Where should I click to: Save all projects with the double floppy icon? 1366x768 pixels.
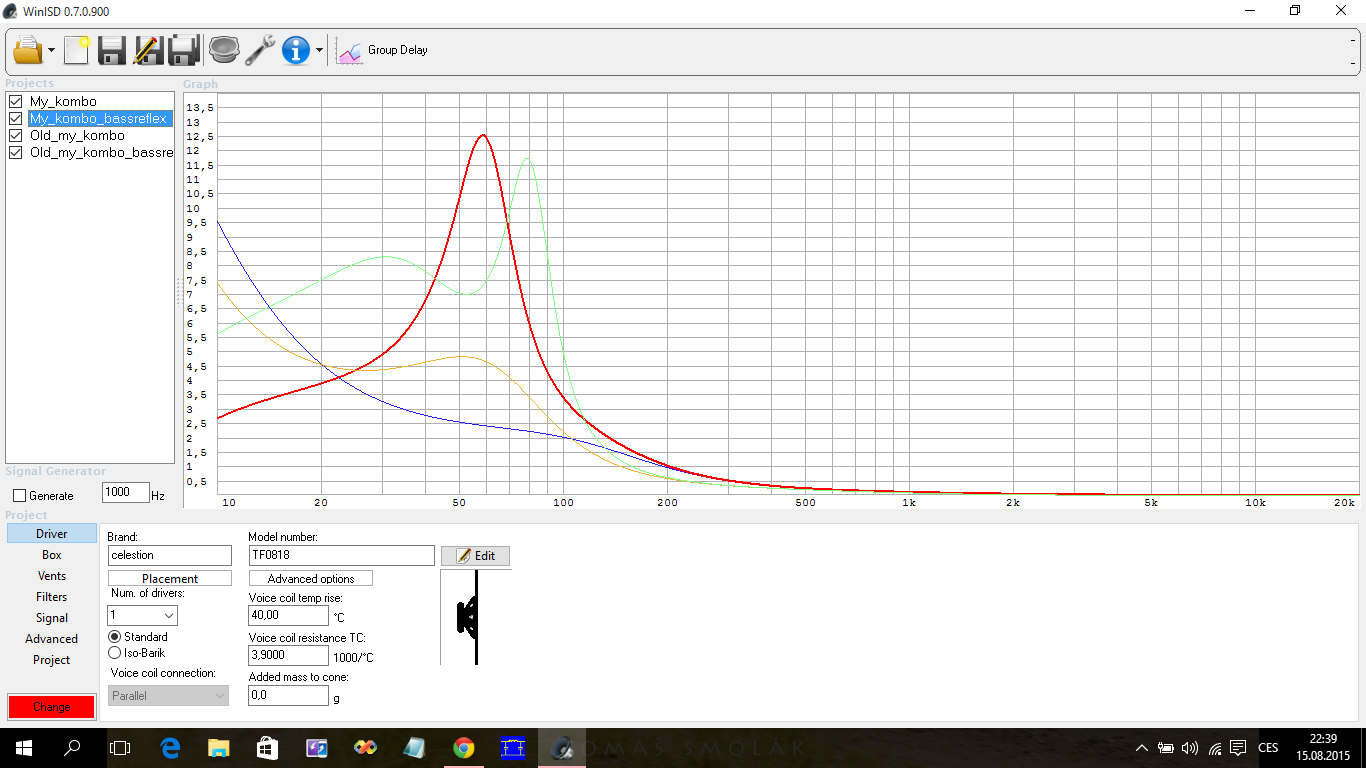tap(184, 50)
